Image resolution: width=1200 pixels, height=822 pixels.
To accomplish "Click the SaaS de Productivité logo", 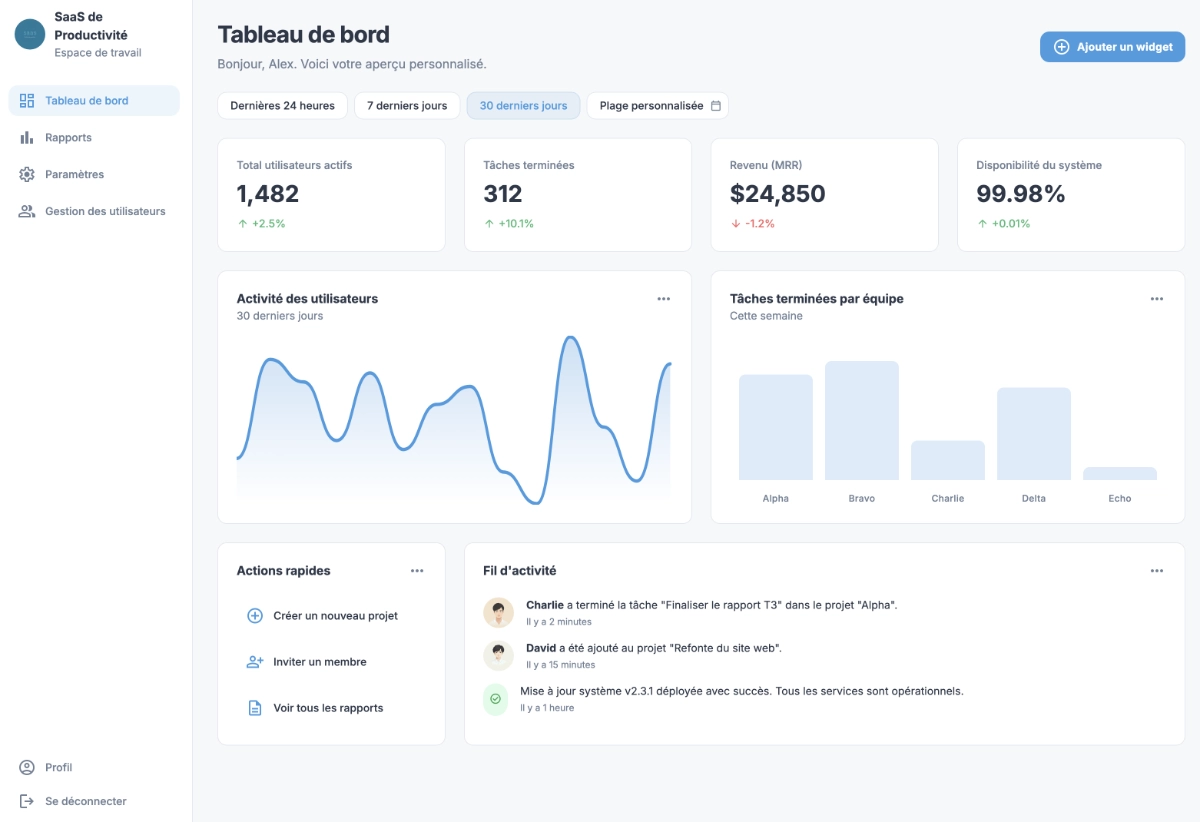I will coord(30,34).
